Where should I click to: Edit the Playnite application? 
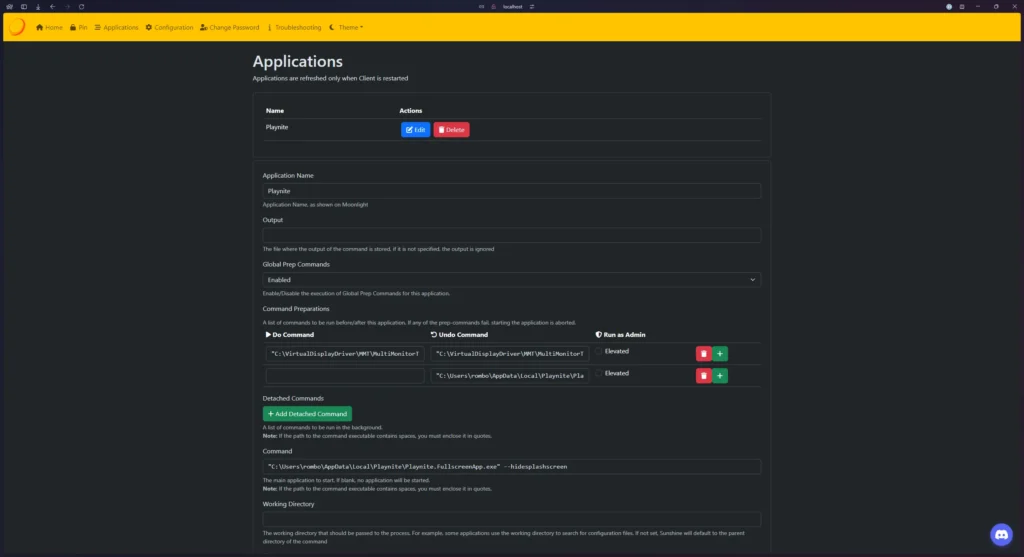[x=415, y=129]
